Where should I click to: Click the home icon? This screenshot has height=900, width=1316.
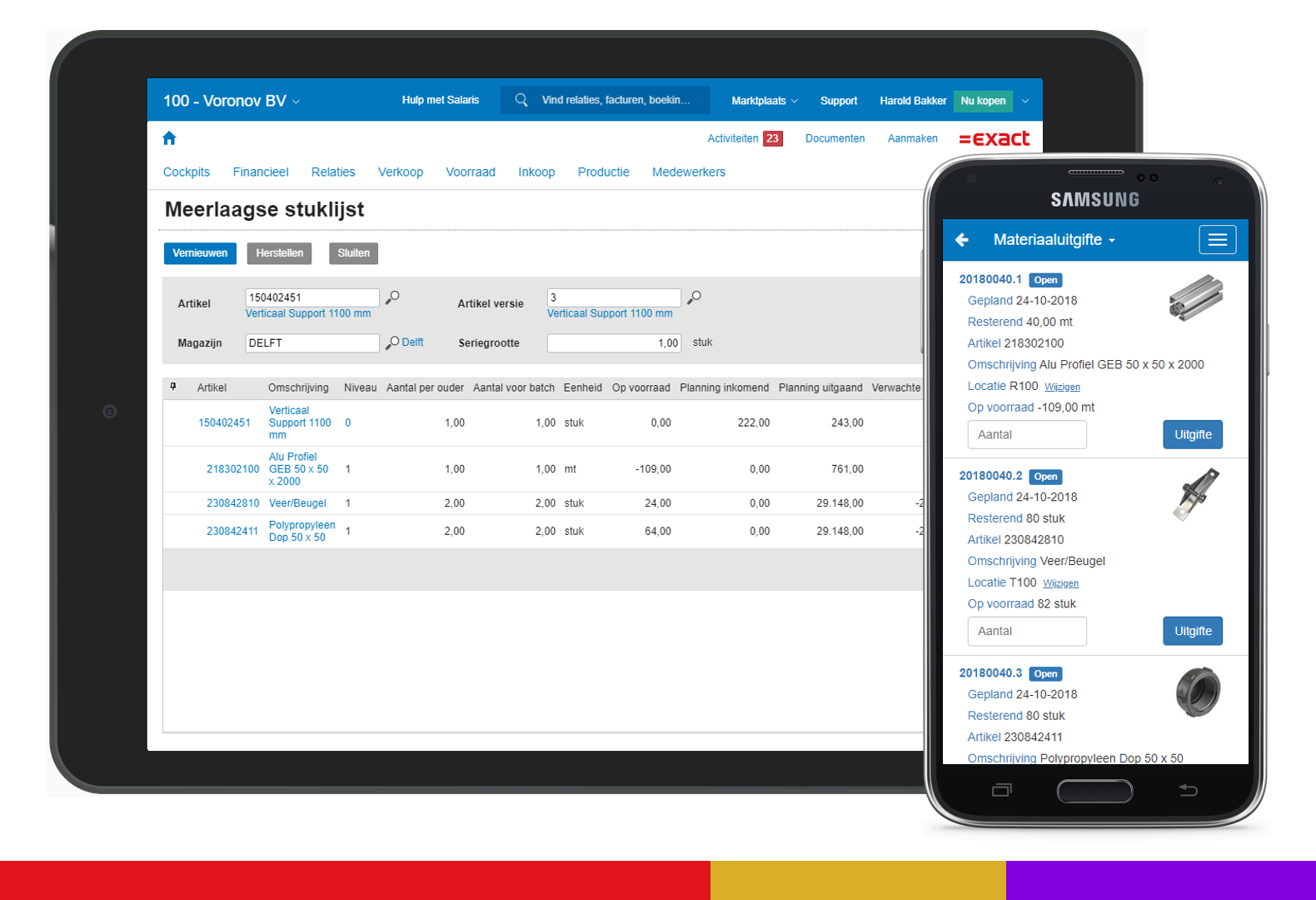tap(169, 138)
